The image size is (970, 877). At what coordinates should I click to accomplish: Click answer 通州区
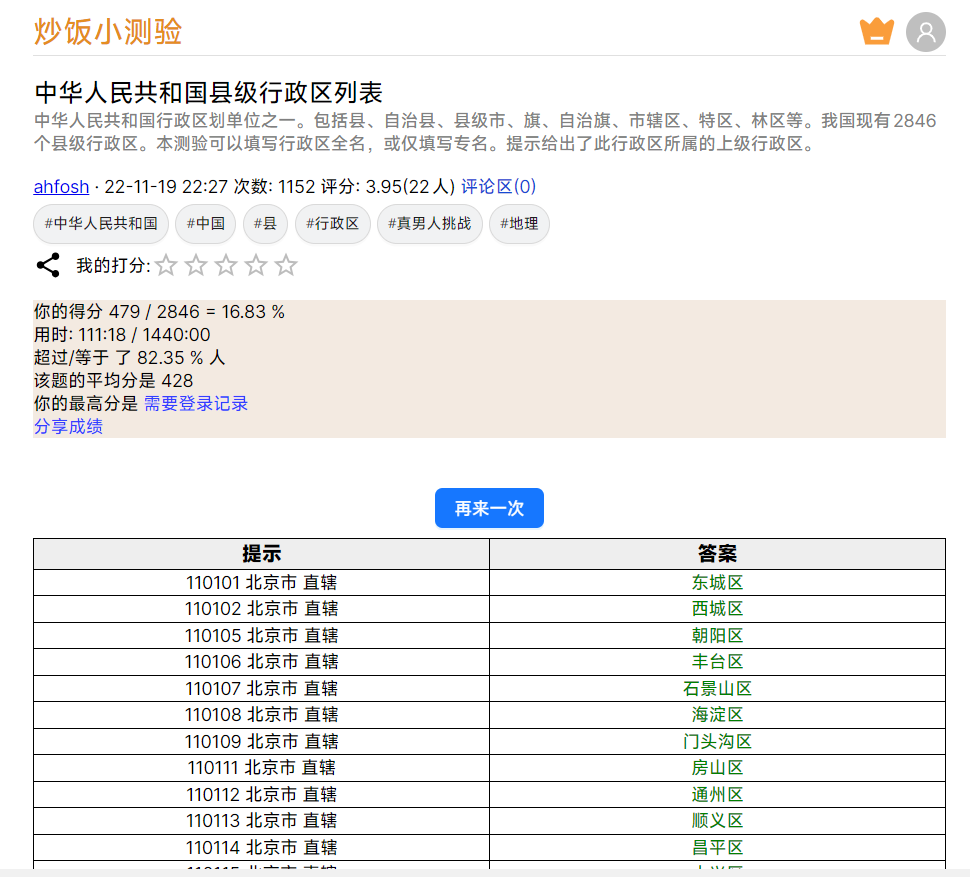click(718, 794)
